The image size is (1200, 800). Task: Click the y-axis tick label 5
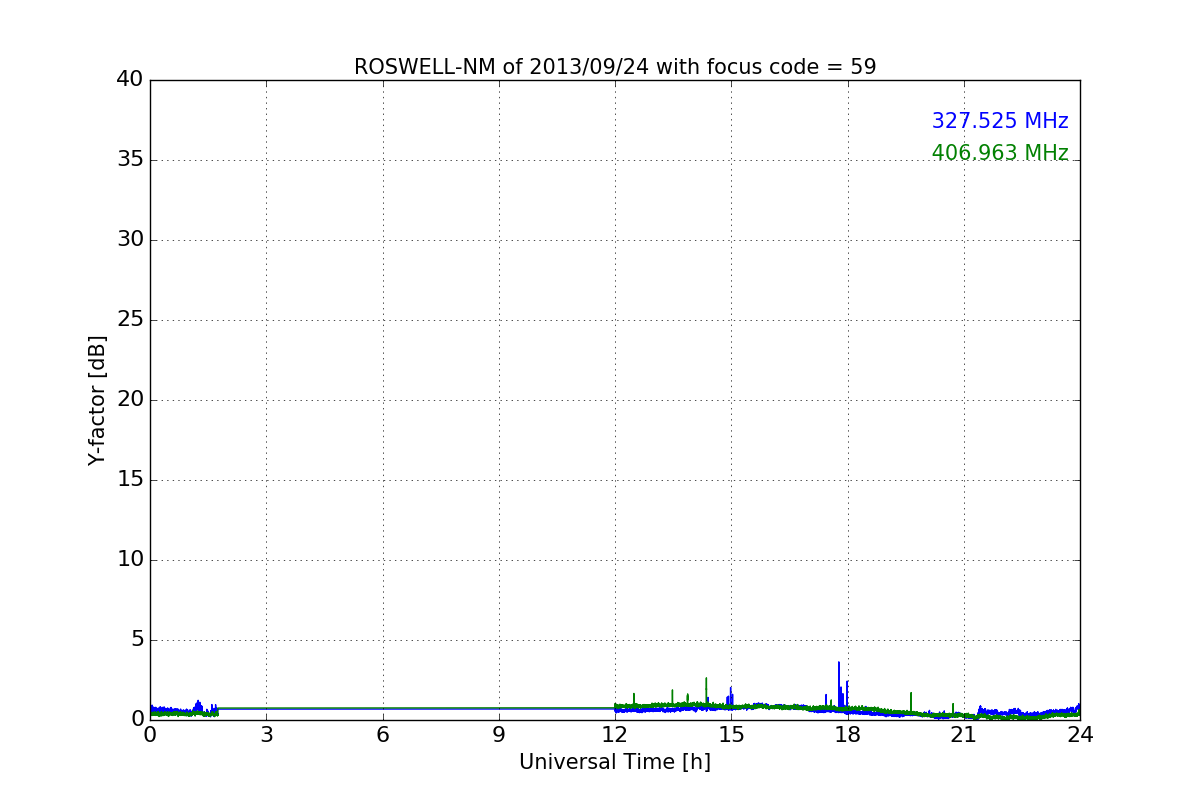(x=137, y=640)
